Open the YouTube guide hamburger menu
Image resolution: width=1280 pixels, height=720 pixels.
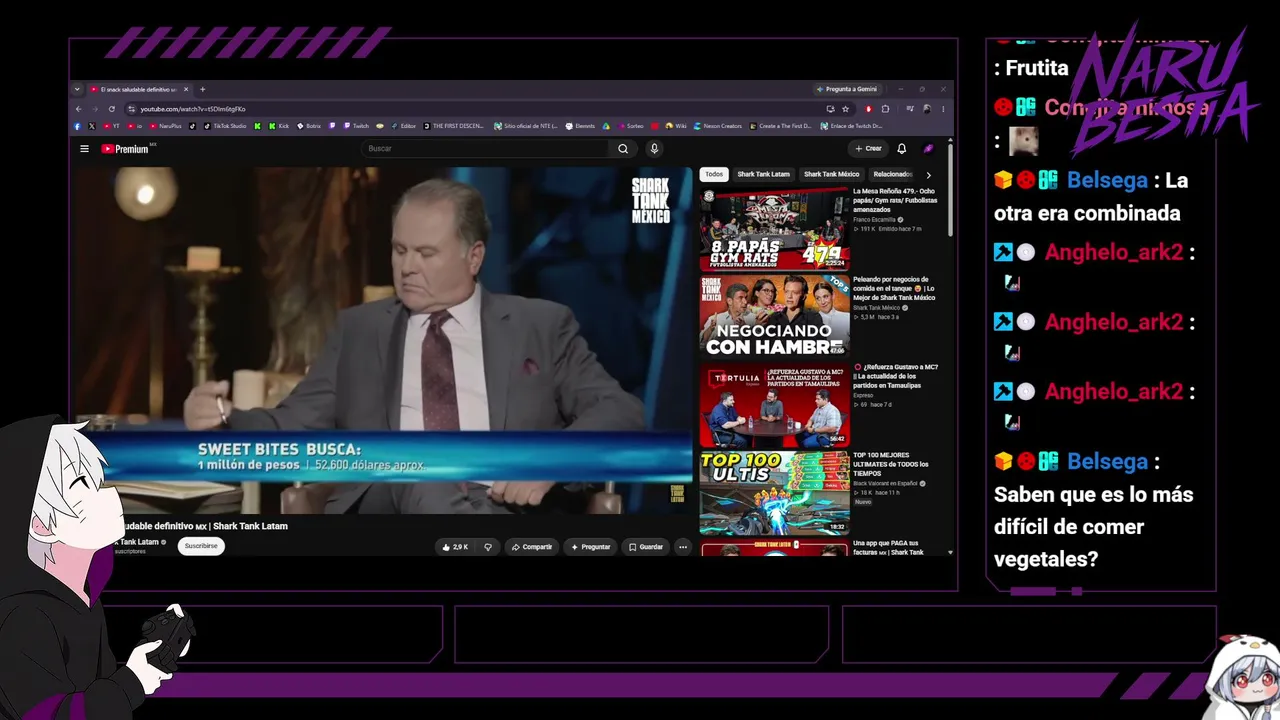(84, 149)
